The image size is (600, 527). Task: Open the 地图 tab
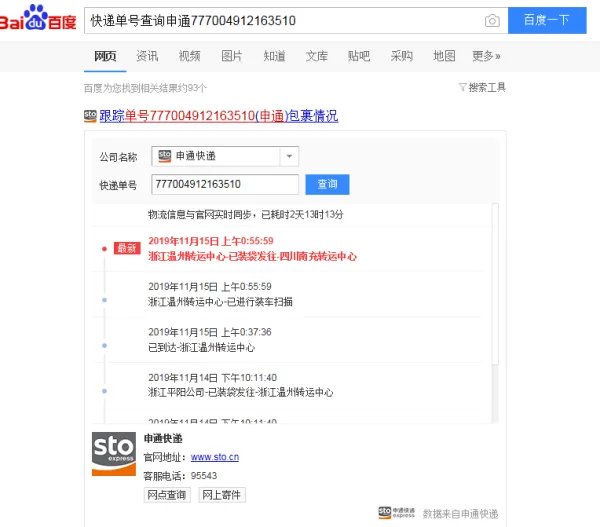[x=444, y=56]
